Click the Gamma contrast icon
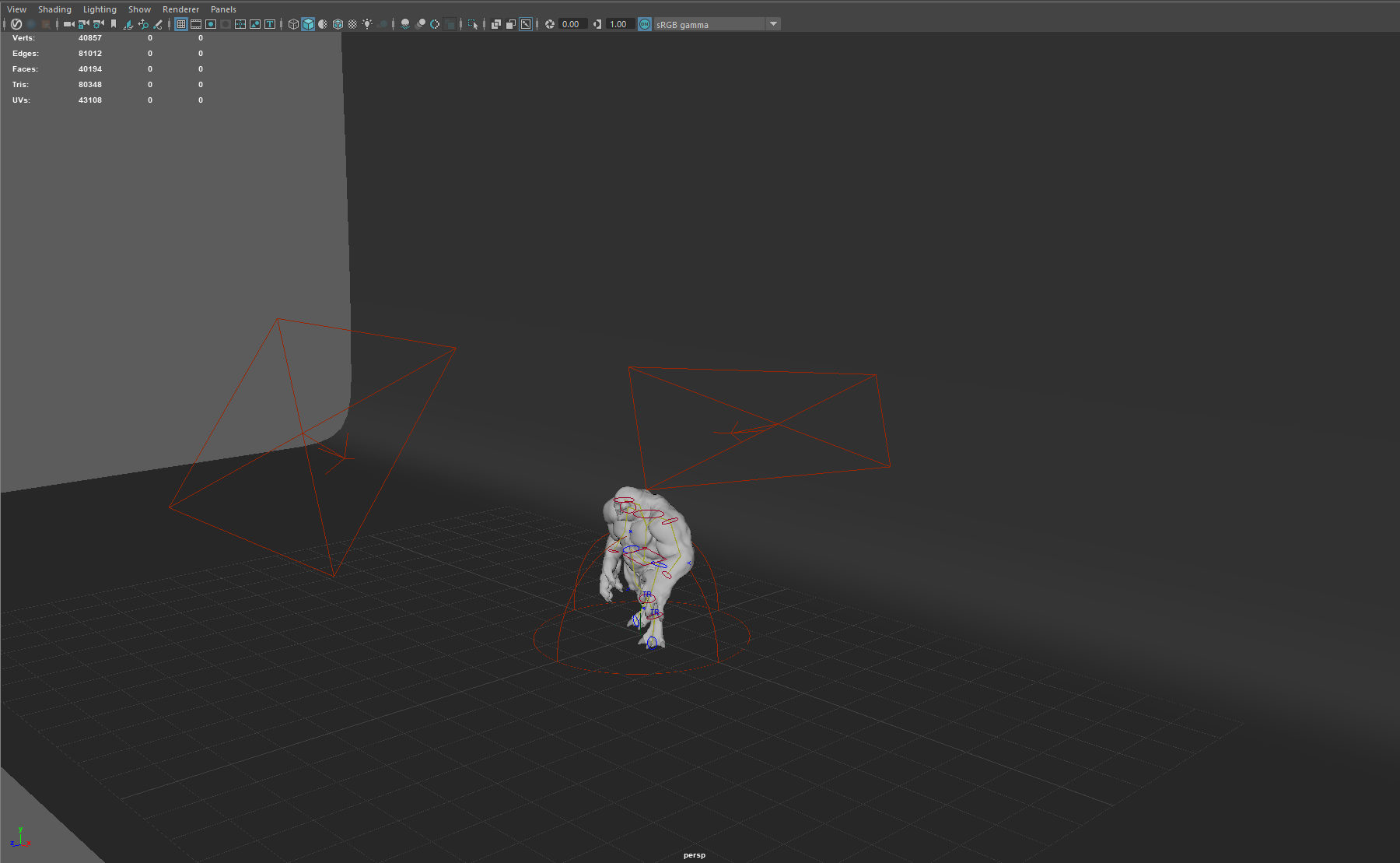This screenshot has height=863, width=1400. click(597, 24)
